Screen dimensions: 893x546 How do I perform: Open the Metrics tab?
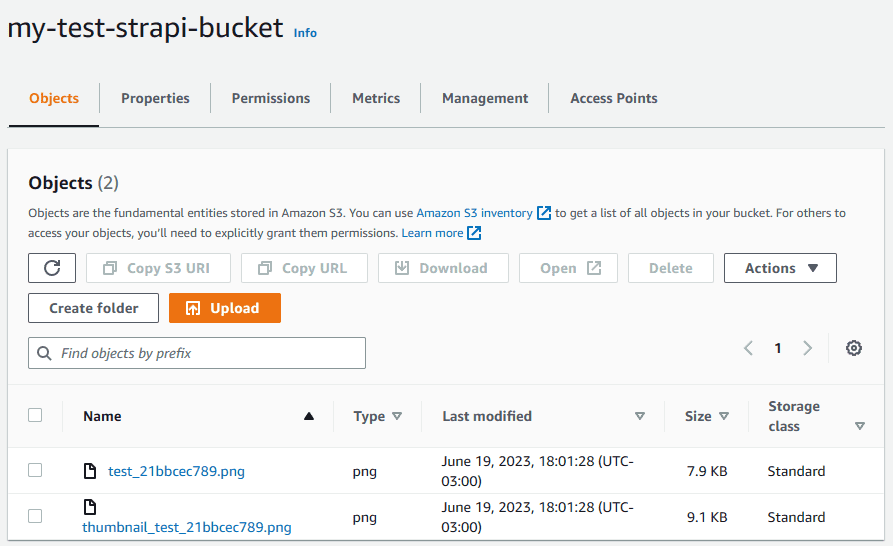[x=376, y=98]
